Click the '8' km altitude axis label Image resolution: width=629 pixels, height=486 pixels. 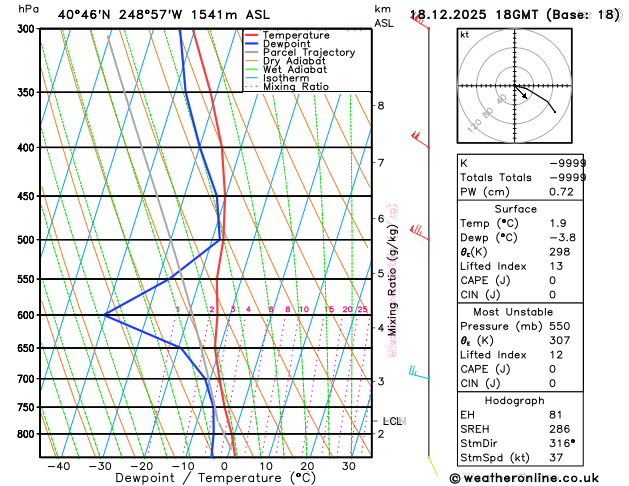tap(381, 105)
